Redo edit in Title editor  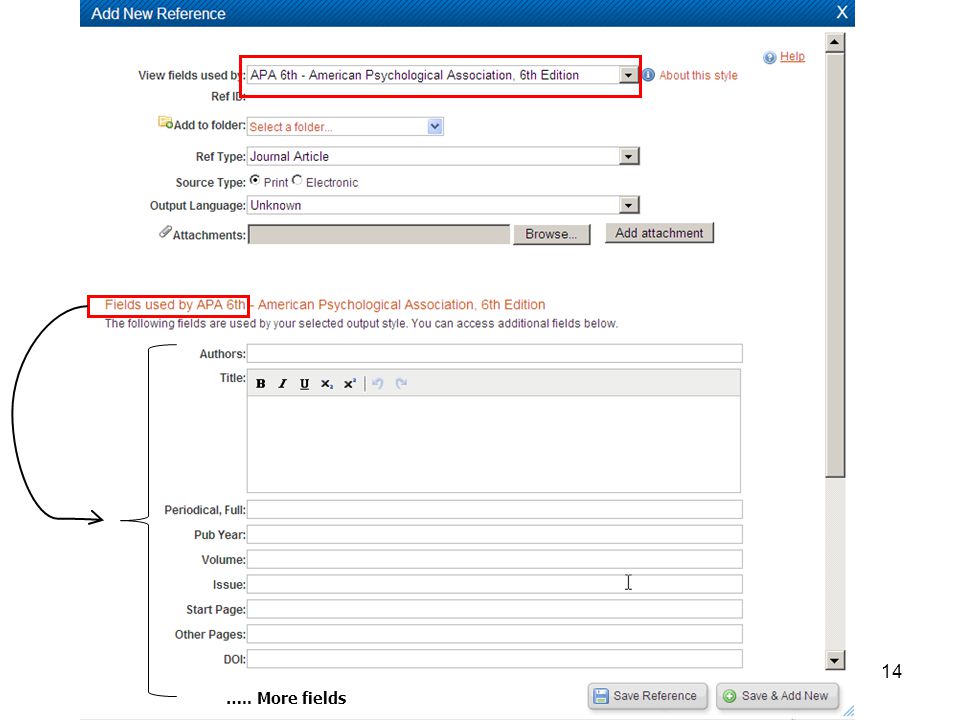pos(401,384)
